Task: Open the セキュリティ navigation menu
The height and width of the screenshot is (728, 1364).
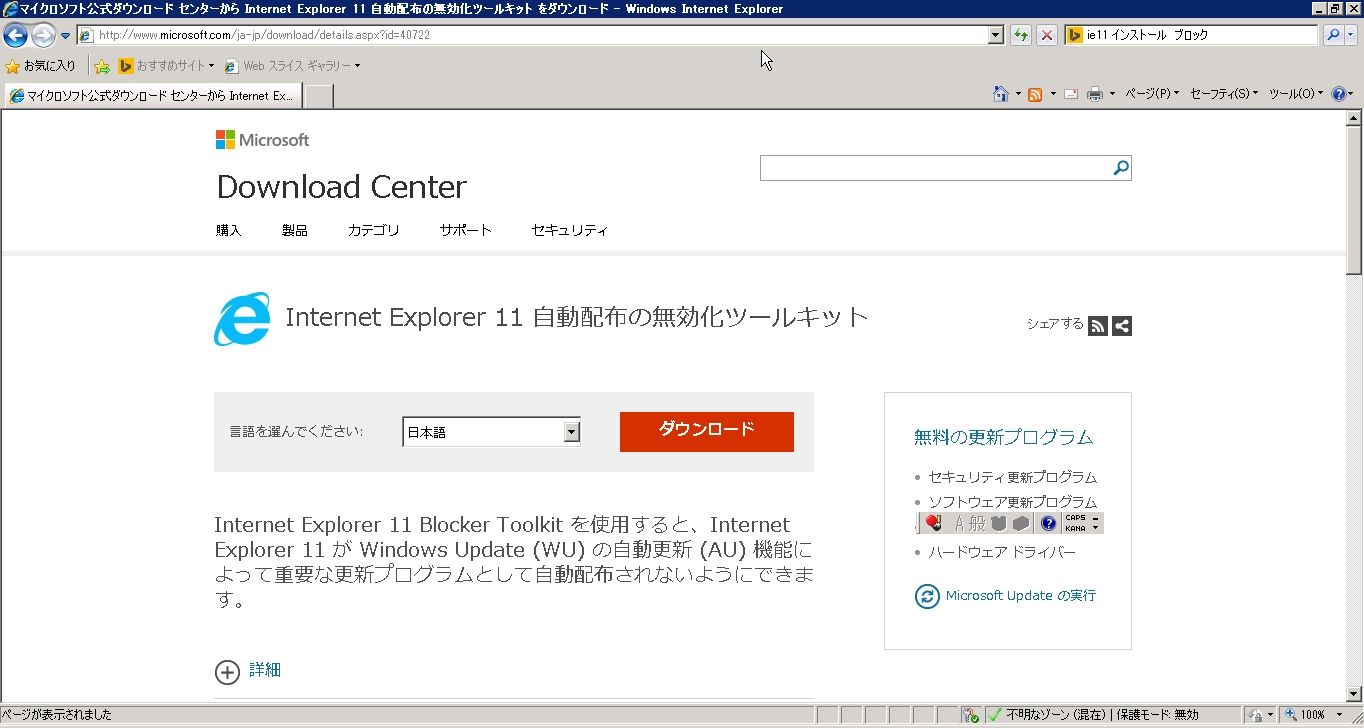Action: tap(570, 230)
